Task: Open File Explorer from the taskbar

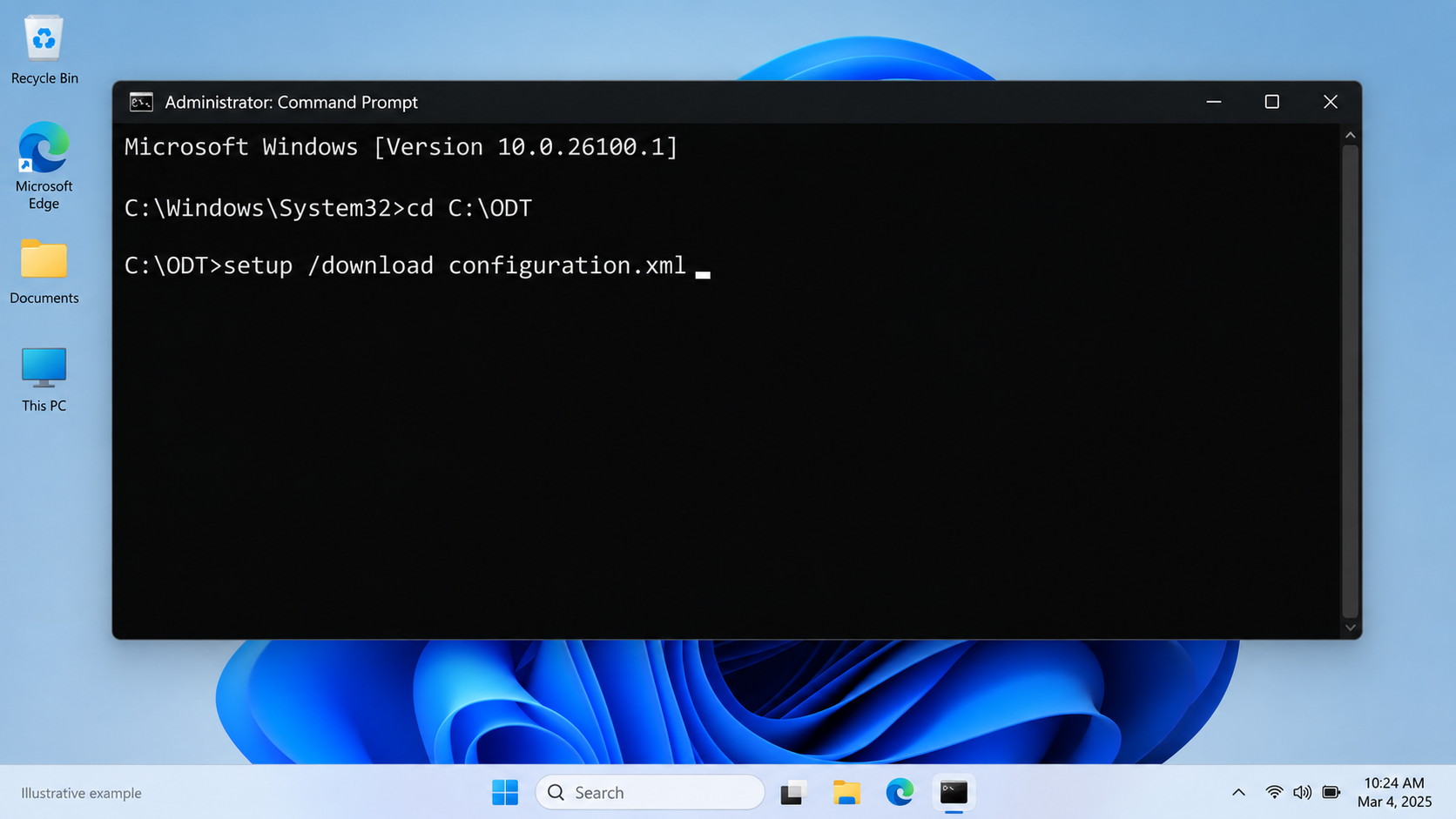Action: (846, 792)
